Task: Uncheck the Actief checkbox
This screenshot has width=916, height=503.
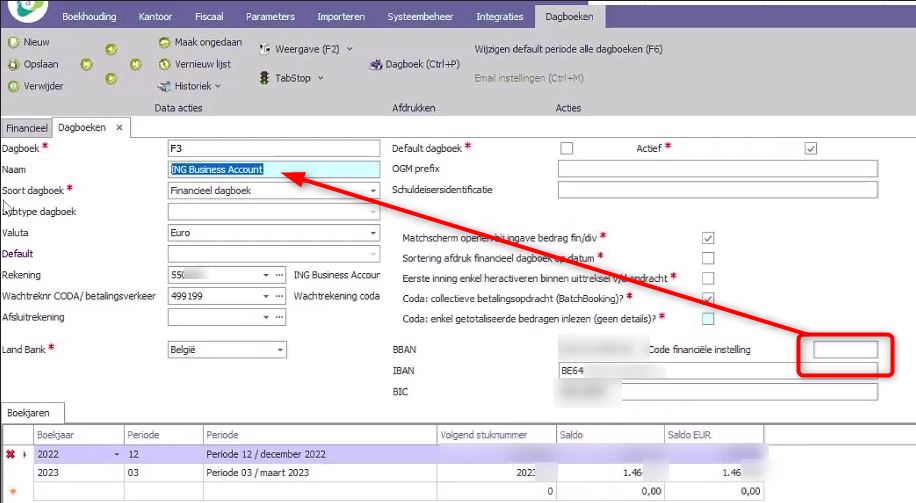Action: [811, 148]
